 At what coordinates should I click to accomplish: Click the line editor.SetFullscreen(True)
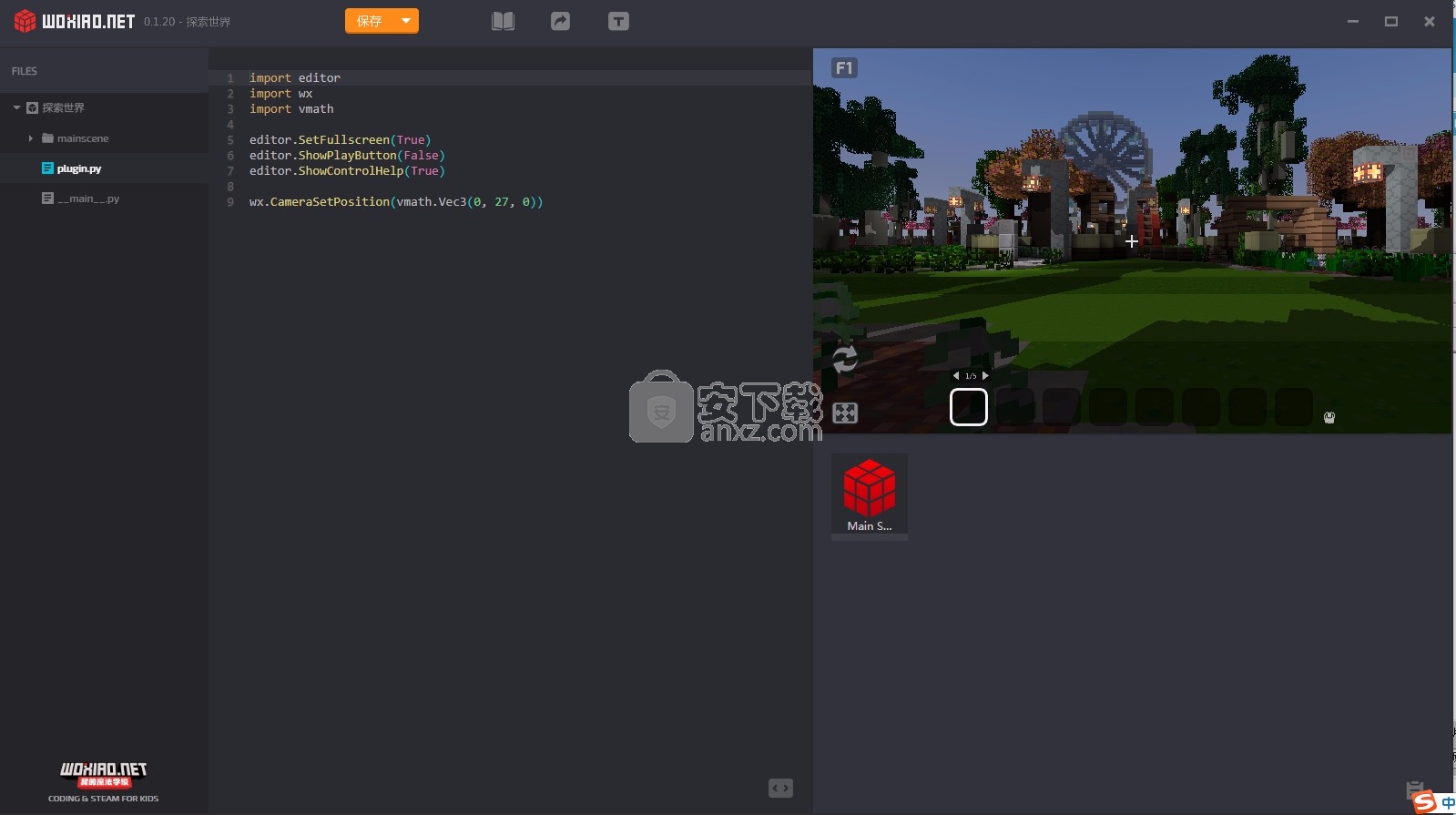click(341, 140)
